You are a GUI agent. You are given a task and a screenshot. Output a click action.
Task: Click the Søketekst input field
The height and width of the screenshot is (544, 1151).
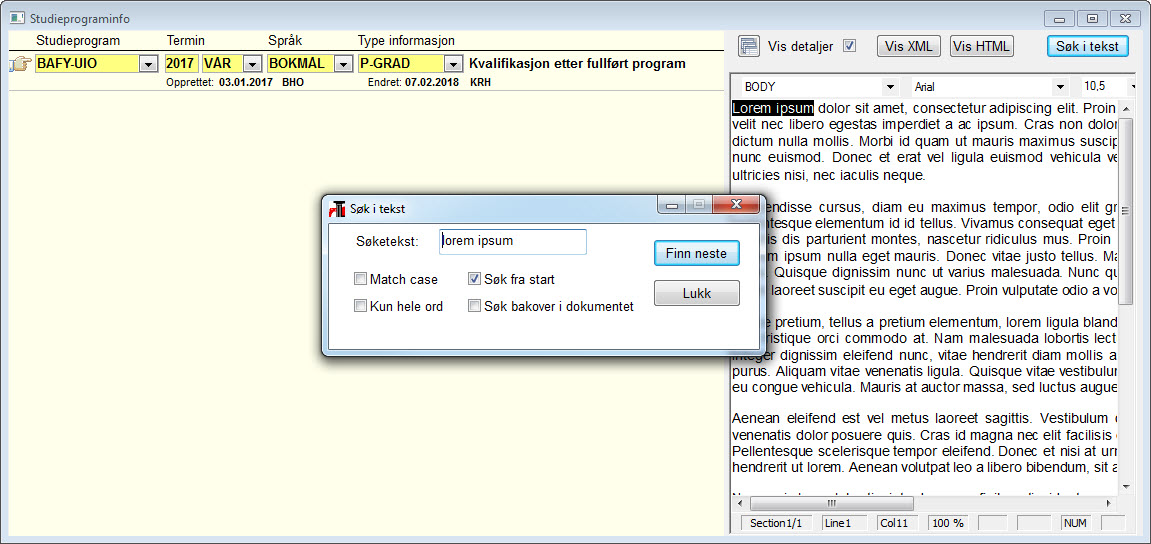[x=512, y=242]
